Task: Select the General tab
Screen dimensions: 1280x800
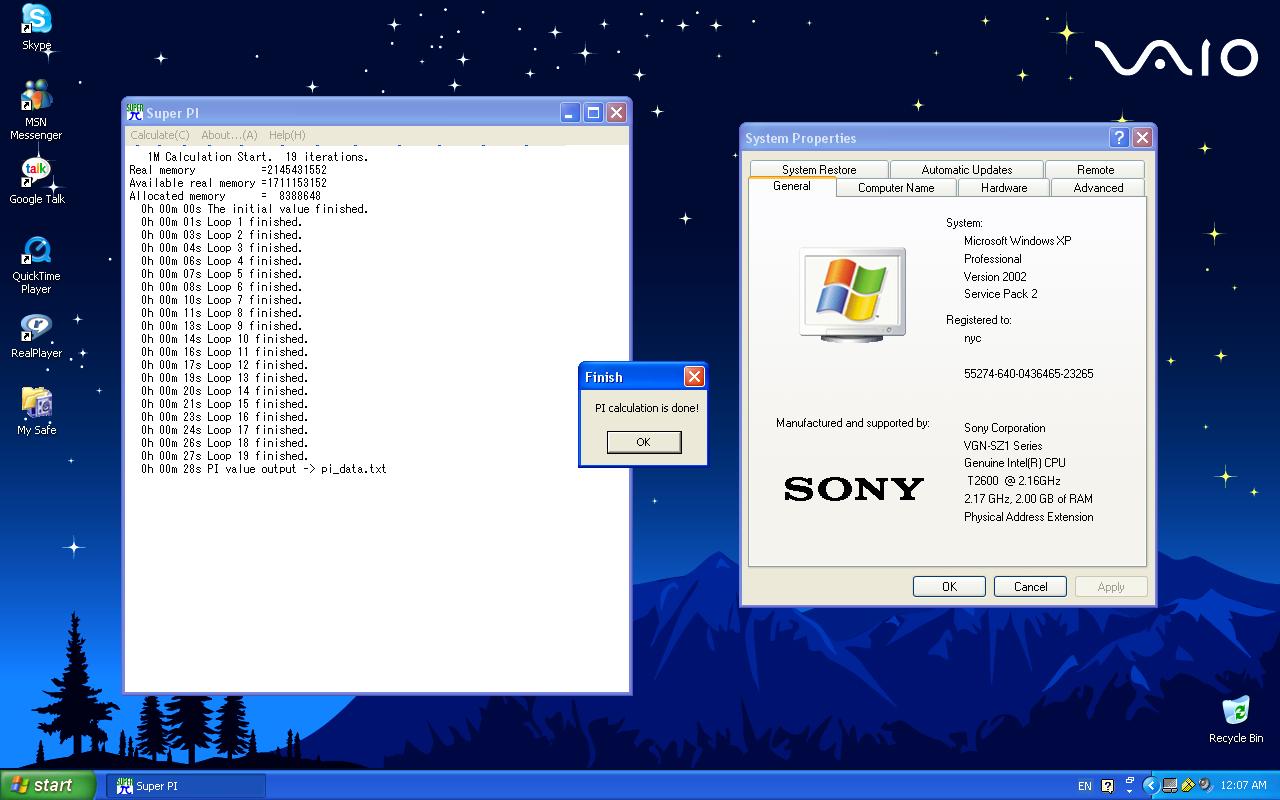Action: coord(792,187)
